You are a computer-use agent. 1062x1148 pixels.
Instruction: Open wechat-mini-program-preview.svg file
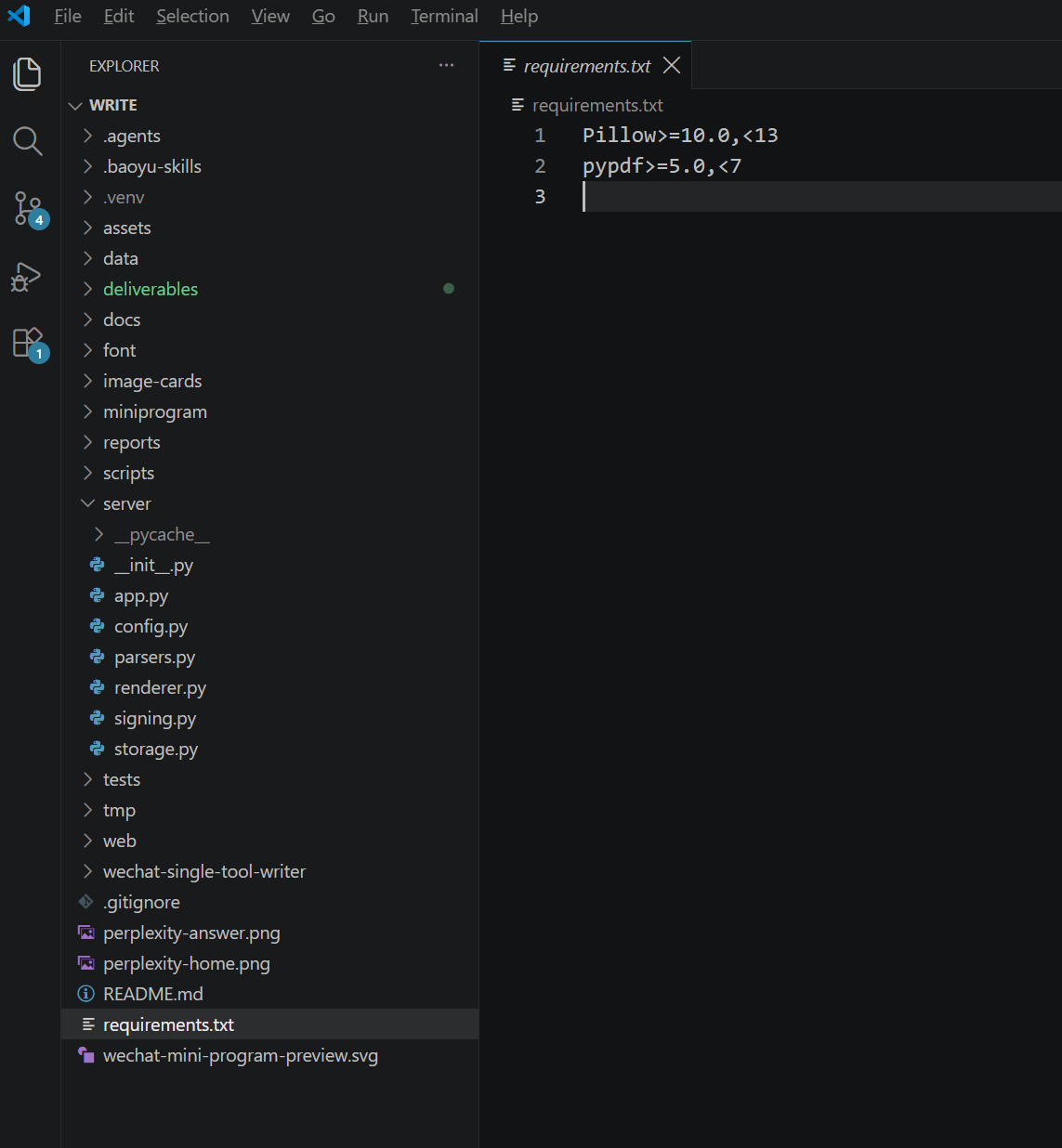click(269, 1055)
